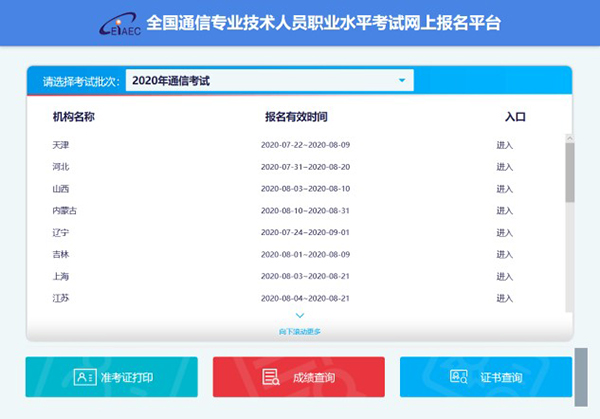Image resolution: width=600 pixels, height=419 pixels.
Task: Select the 山西 organization name
Action: click(x=61, y=189)
